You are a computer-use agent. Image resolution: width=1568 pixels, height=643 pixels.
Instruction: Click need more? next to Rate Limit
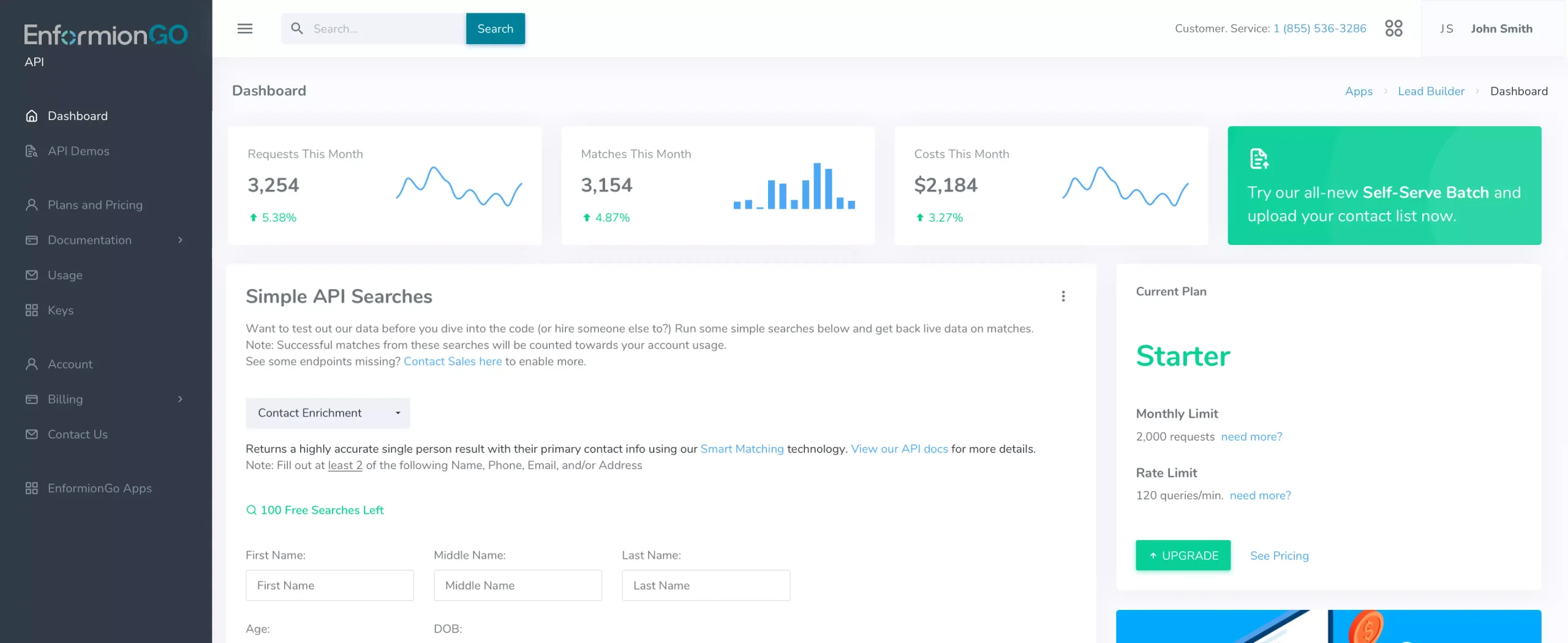pyautogui.click(x=1260, y=495)
